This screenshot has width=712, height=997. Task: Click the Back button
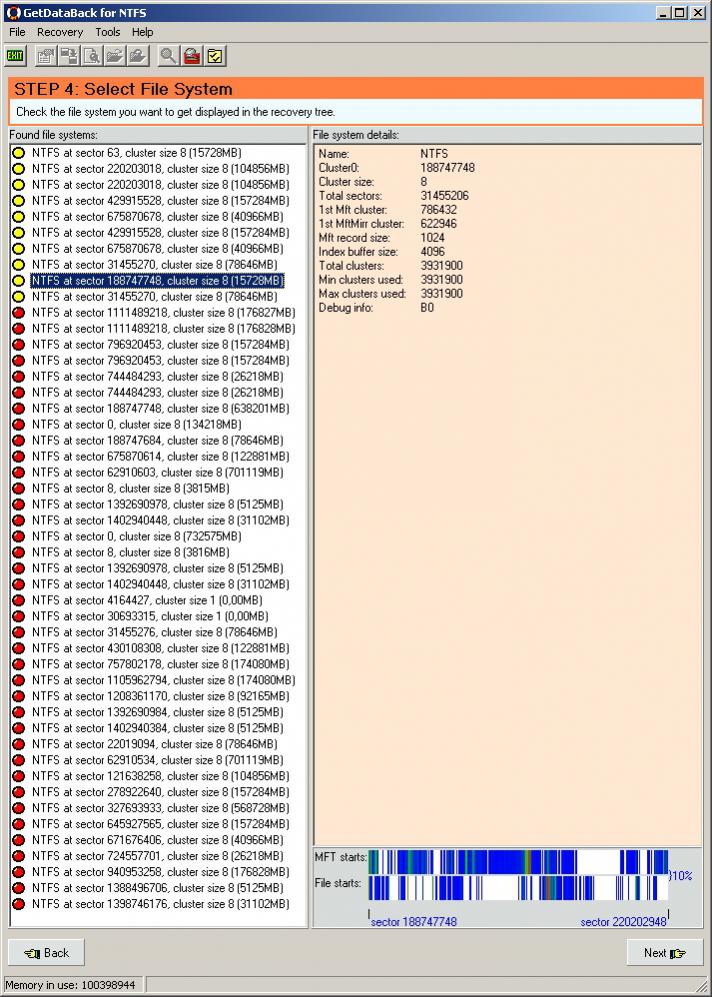[46, 952]
